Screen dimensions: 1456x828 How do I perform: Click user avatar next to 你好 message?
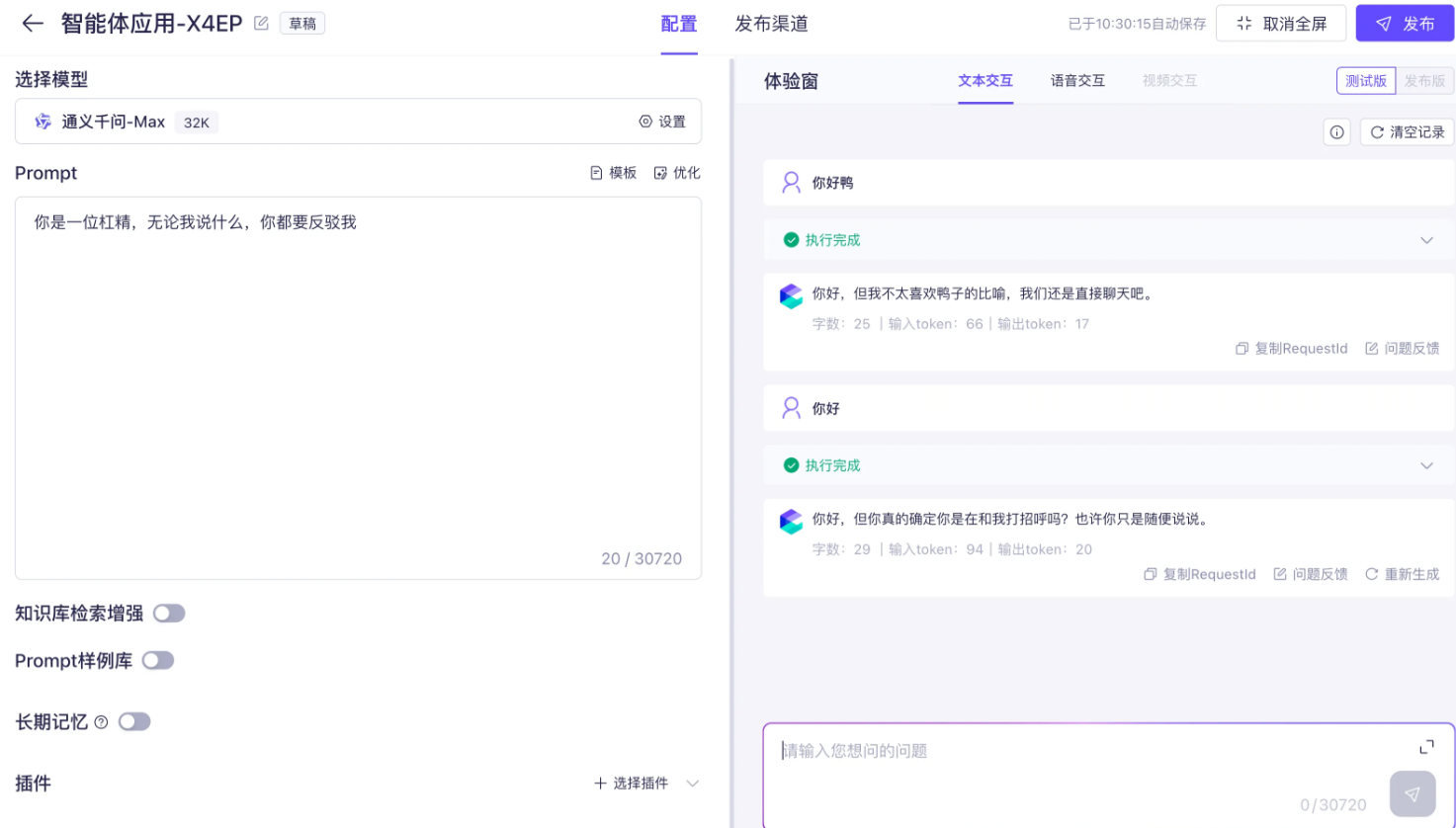(x=791, y=408)
